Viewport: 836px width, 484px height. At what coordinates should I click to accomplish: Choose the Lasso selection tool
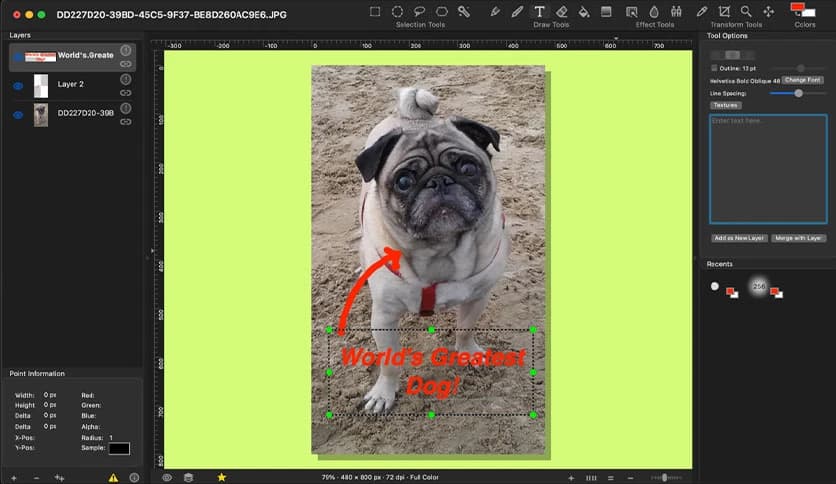pos(420,12)
